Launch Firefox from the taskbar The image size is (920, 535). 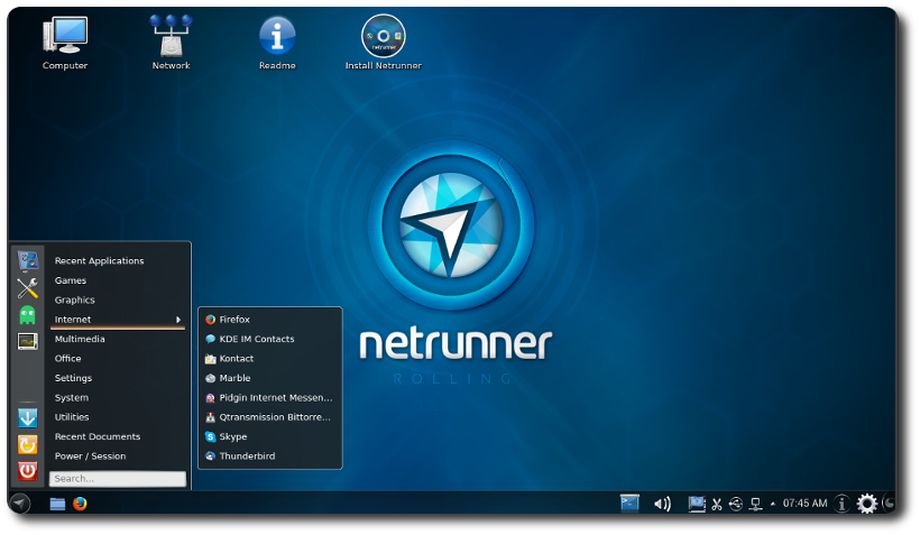(80, 504)
